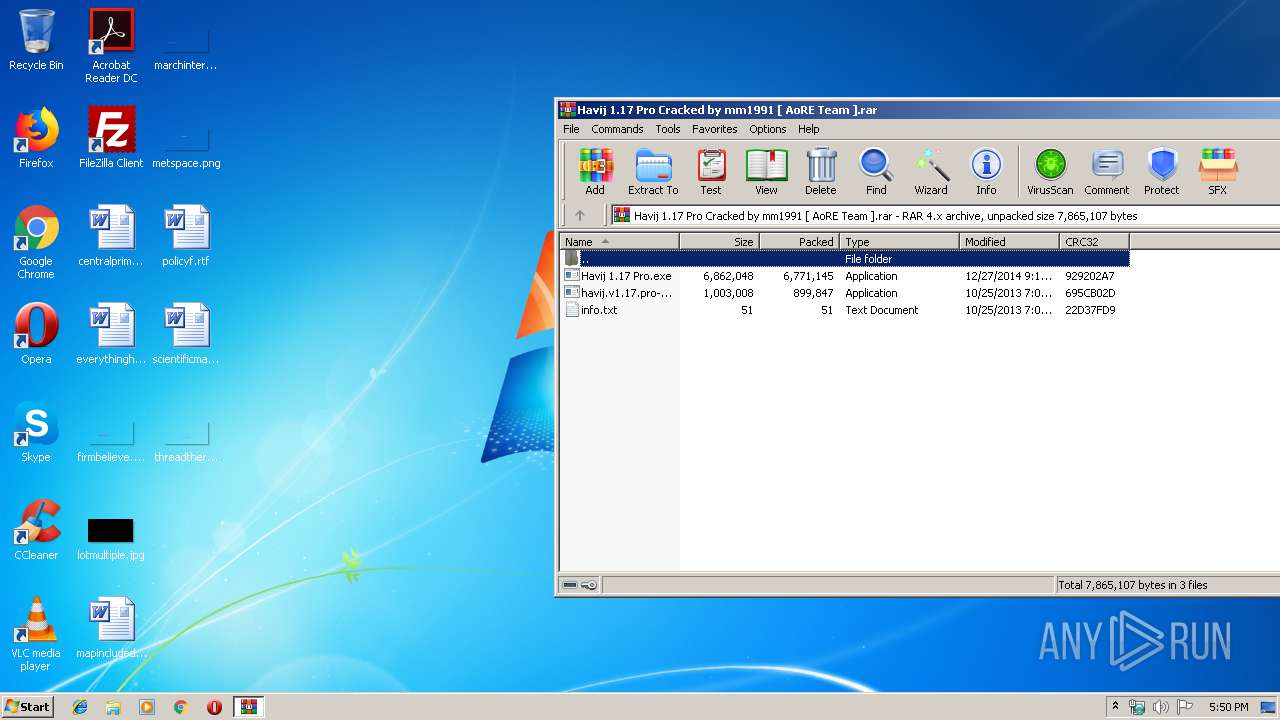1280x720 pixels.
Task: Click the Add toolbar icon in WinRAR
Action: pos(595,171)
